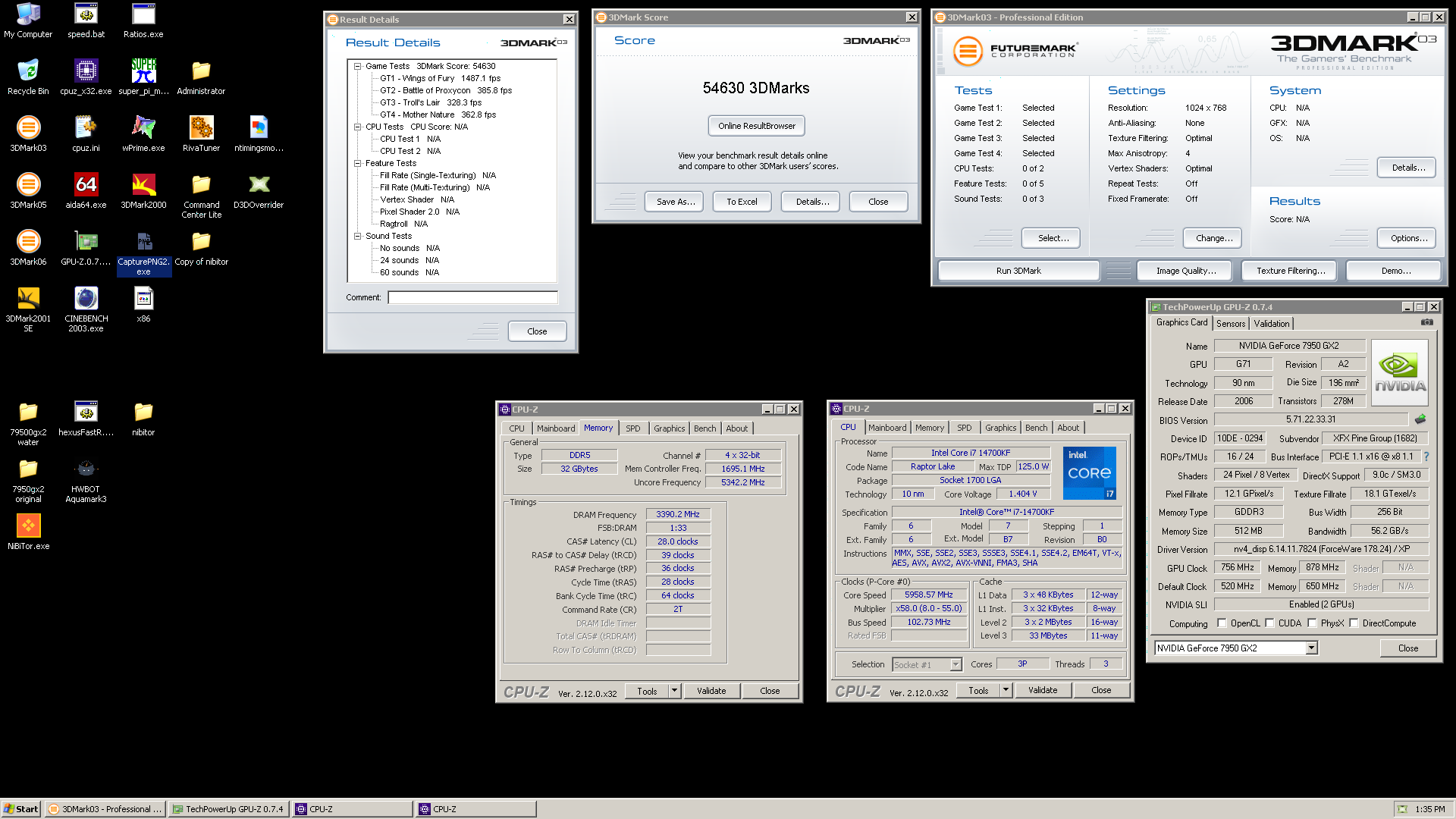Open Tools dropdown arrow in CPU-Z CPU window
Viewport: 1456px width, 819px height.
(x=1006, y=690)
